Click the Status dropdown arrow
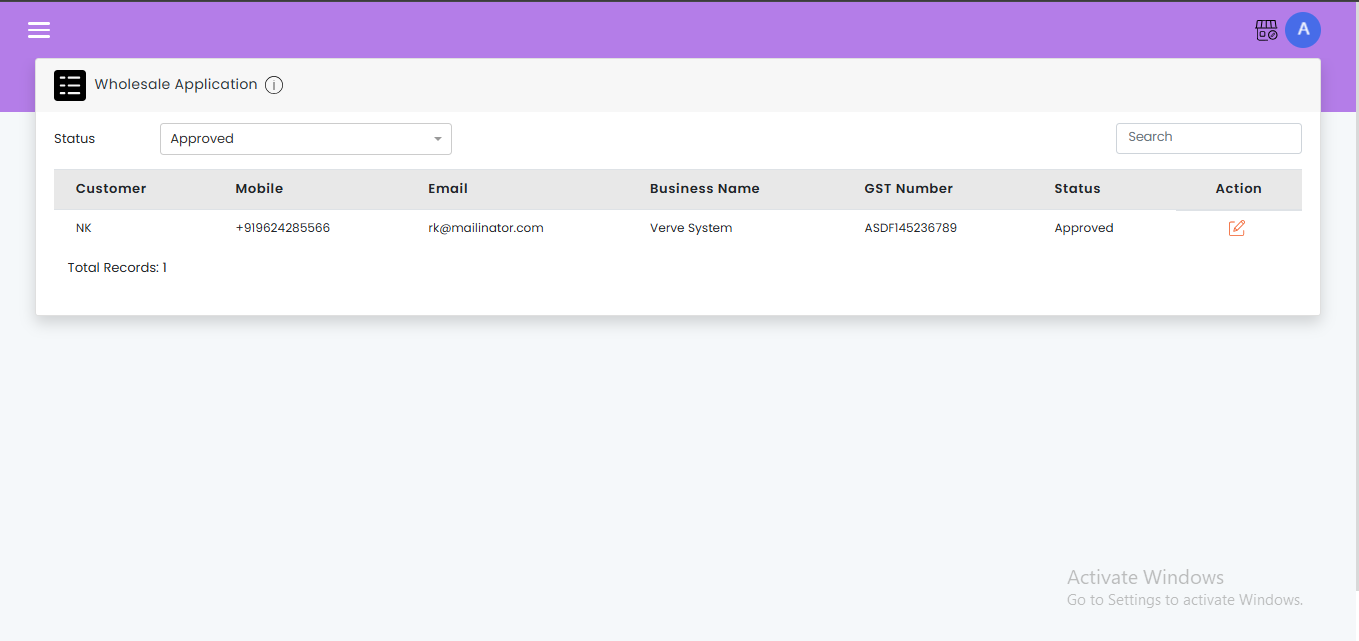 pos(438,139)
